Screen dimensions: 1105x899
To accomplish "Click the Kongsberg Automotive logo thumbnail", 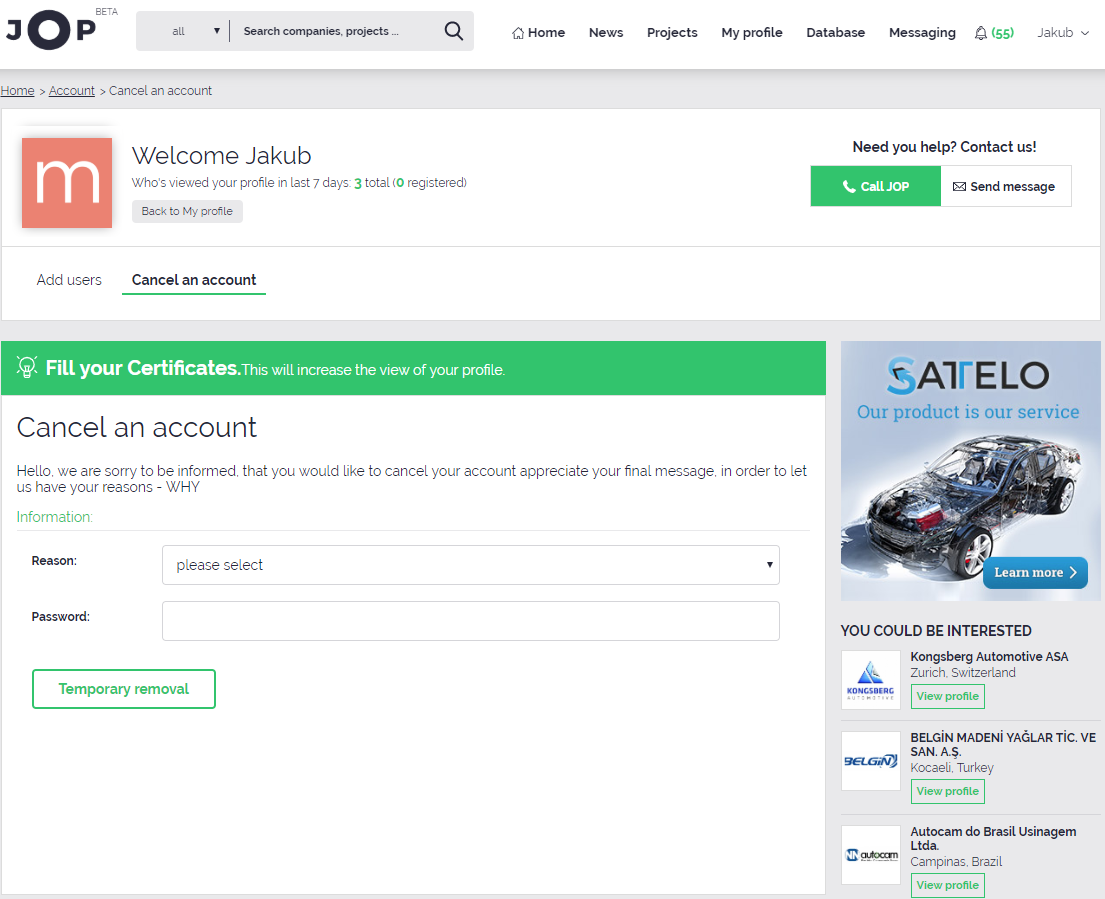I will (x=870, y=679).
